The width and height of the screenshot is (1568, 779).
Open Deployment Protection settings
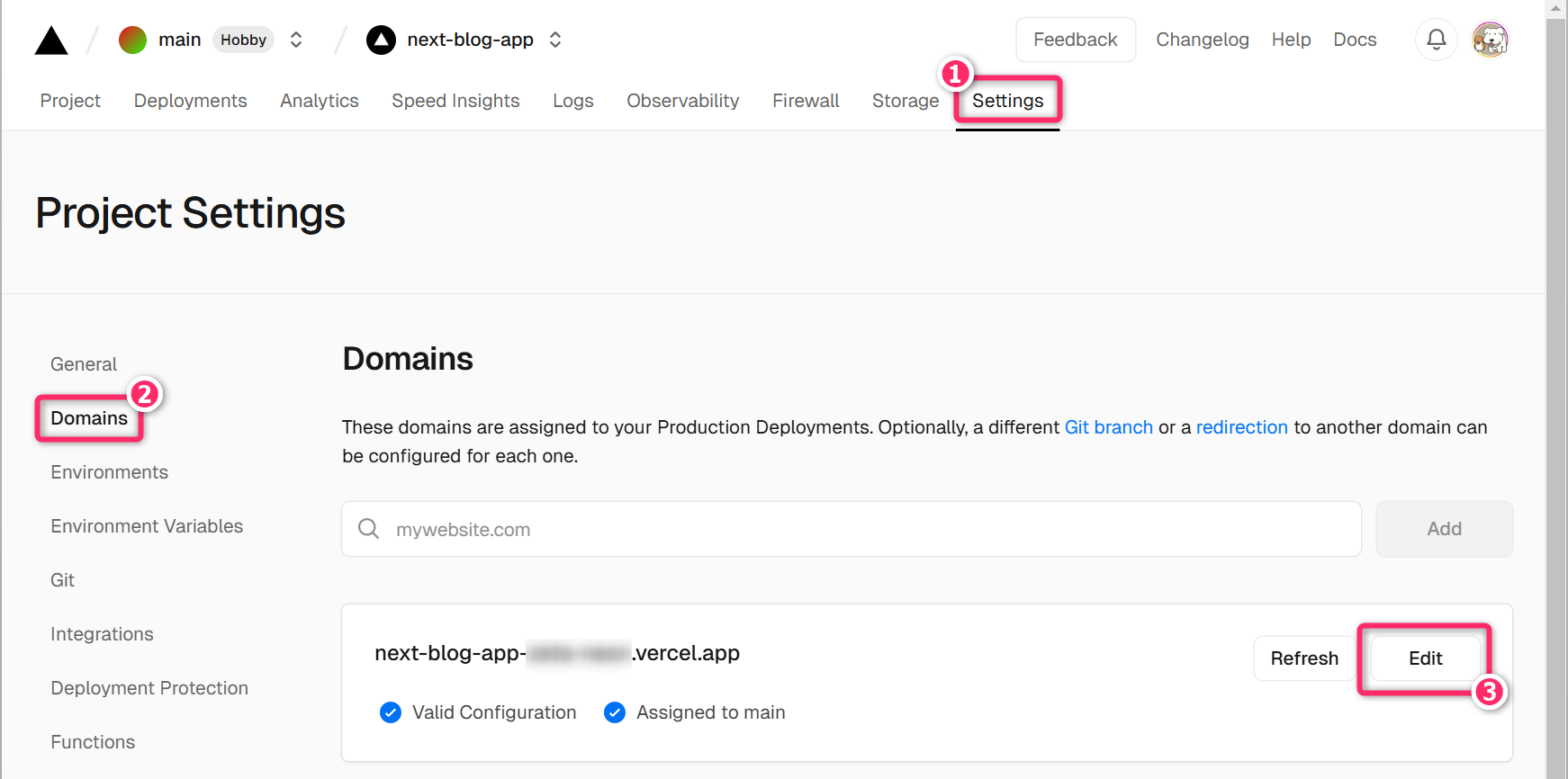[149, 688]
